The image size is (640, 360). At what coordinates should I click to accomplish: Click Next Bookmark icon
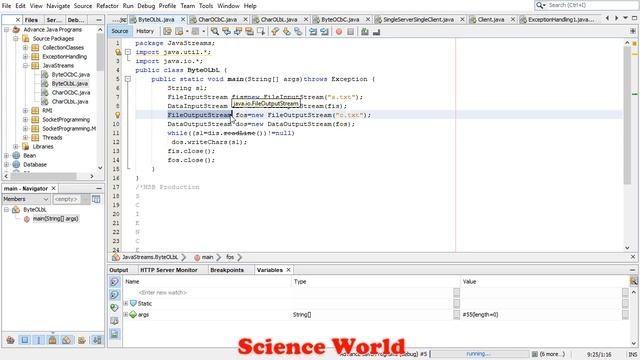coord(287,31)
